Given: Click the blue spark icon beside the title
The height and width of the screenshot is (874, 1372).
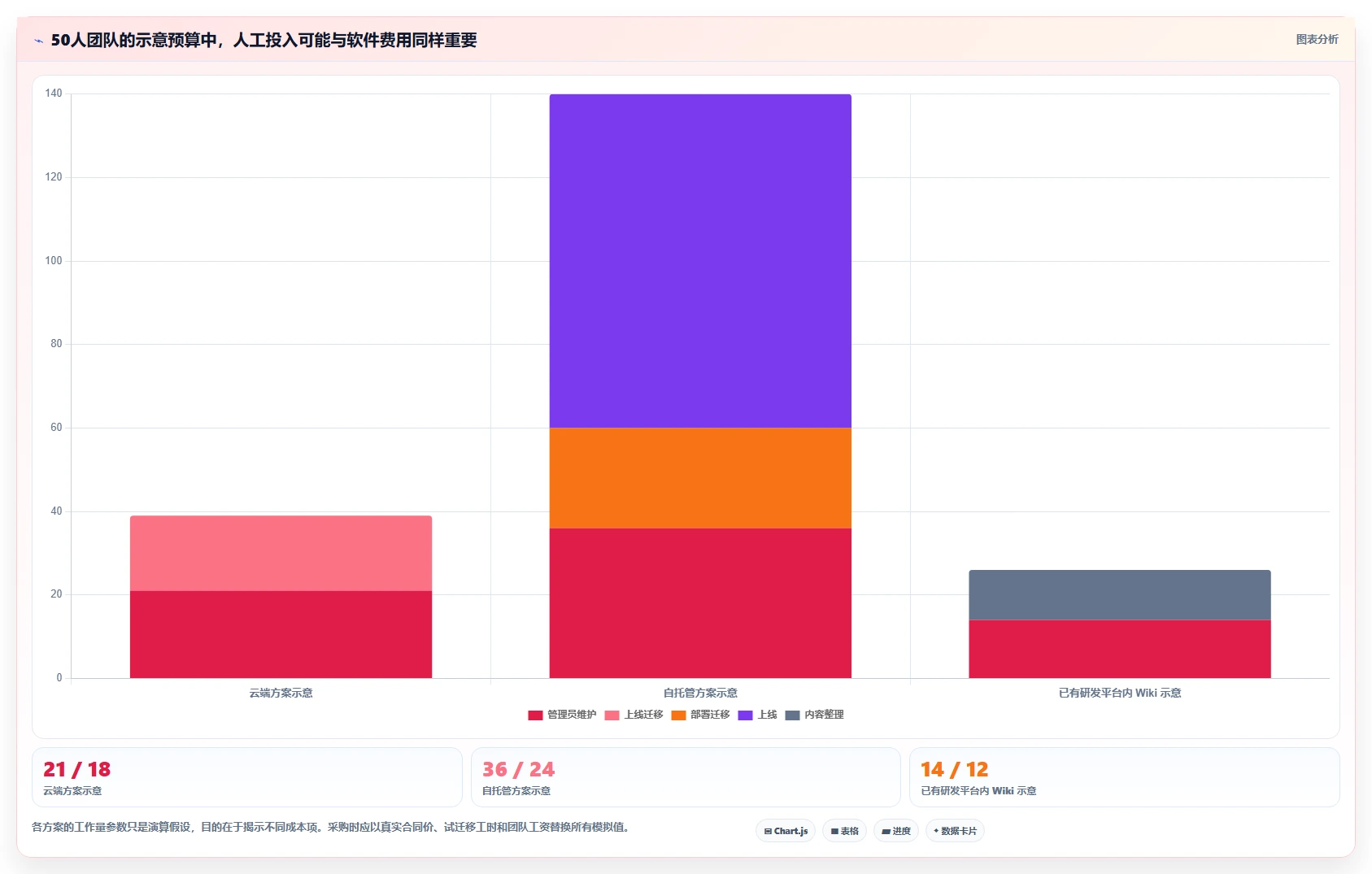Looking at the screenshot, I should [x=38, y=41].
